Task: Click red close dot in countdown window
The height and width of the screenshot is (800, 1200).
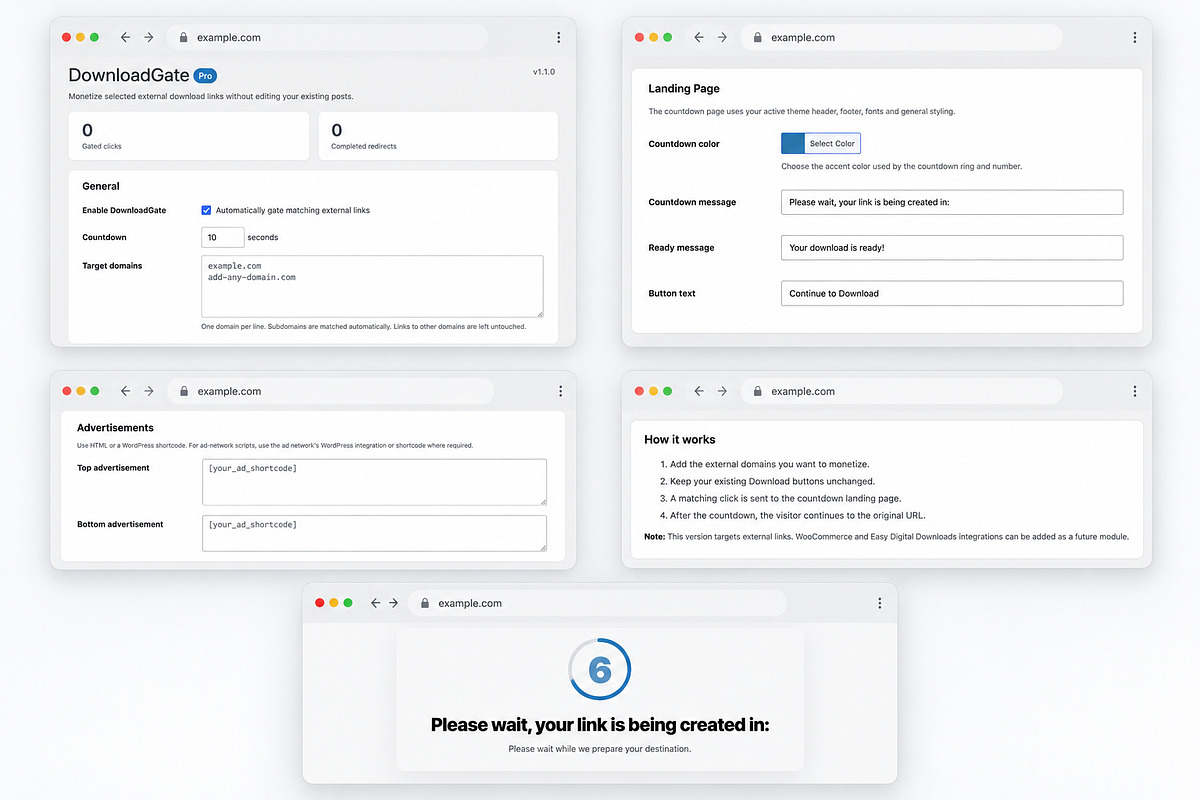Action: (320, 603)
